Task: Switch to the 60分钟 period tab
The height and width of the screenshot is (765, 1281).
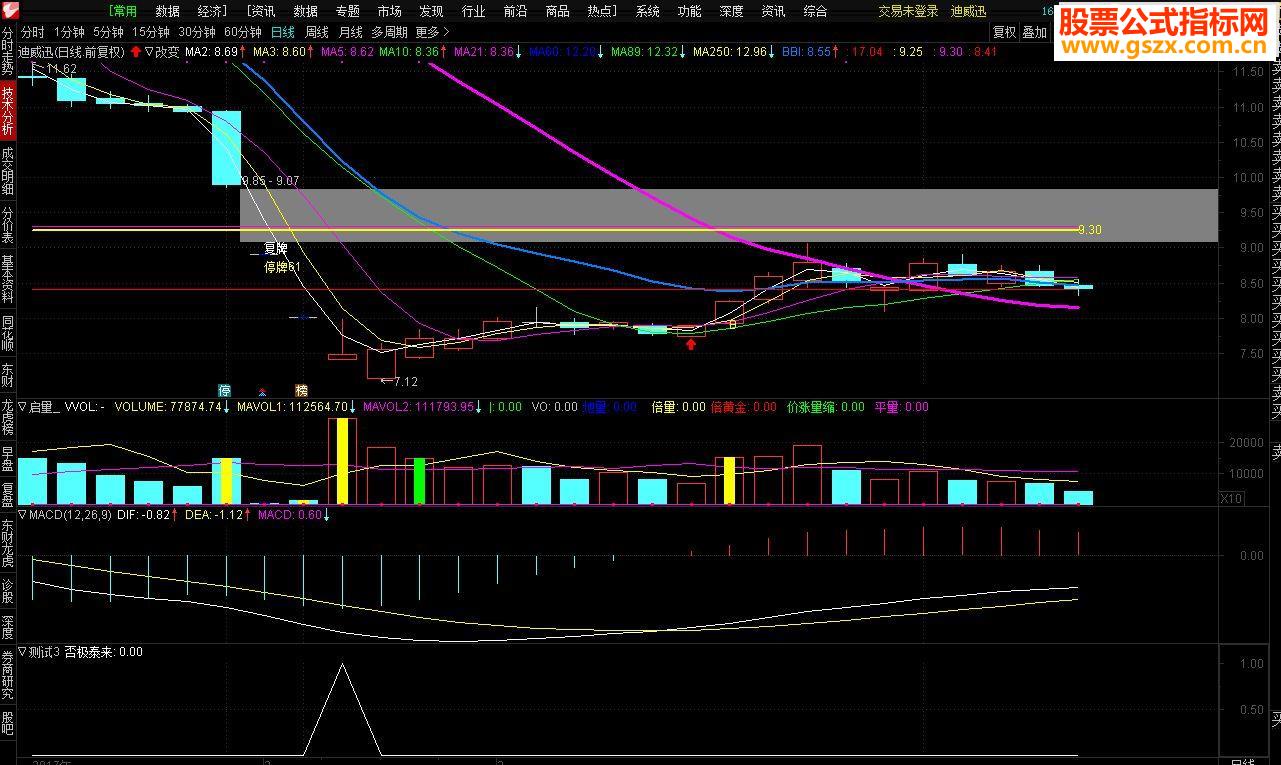Action: click(243, 32)
